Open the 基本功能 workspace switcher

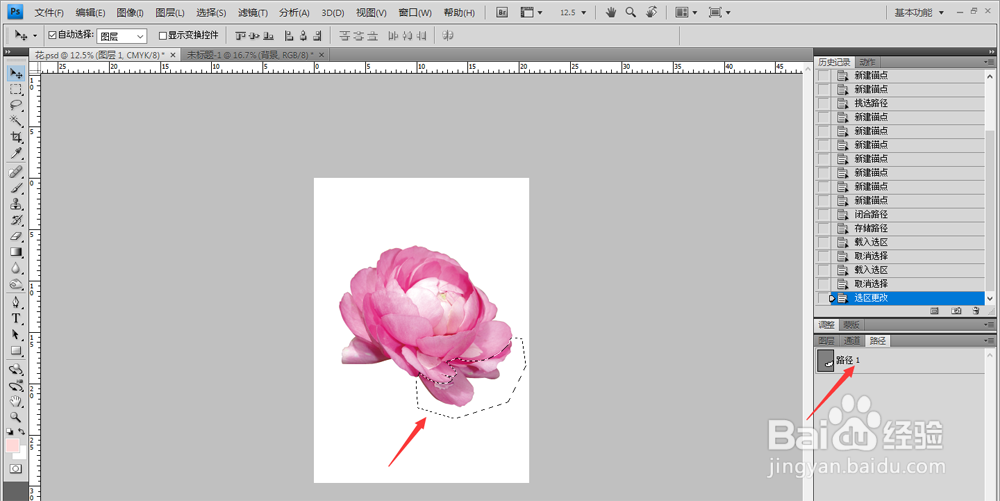[919, 12]
